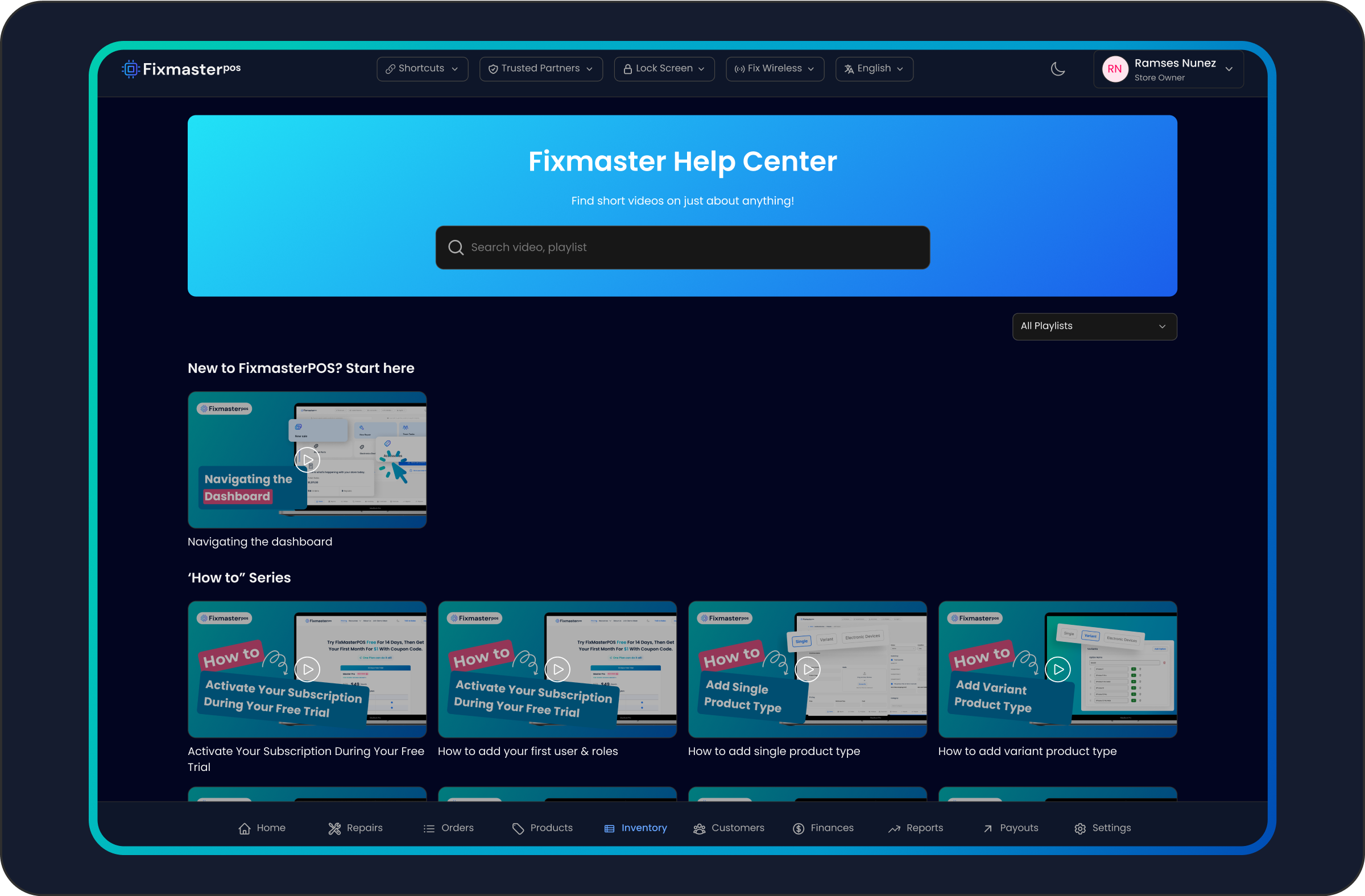
Task: Play the Navigating the Dashboard video
Action: click(x=308, y=459)
